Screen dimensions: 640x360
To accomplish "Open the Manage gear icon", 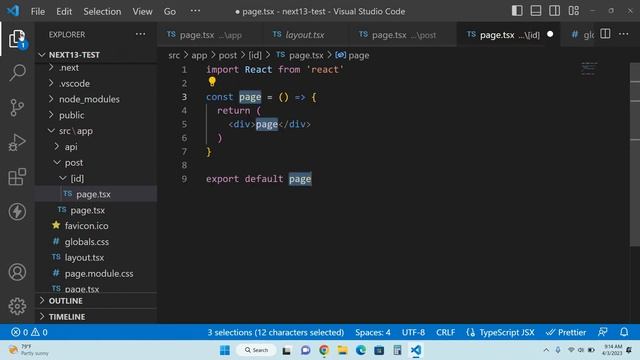I will [17, 306].
